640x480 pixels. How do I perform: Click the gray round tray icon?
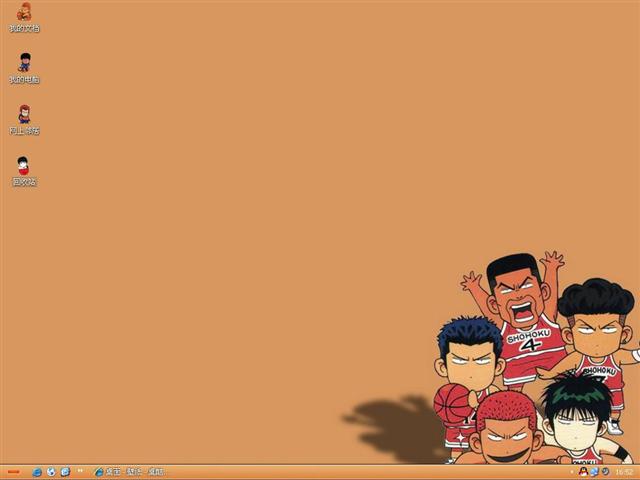[x=605, y=471]
